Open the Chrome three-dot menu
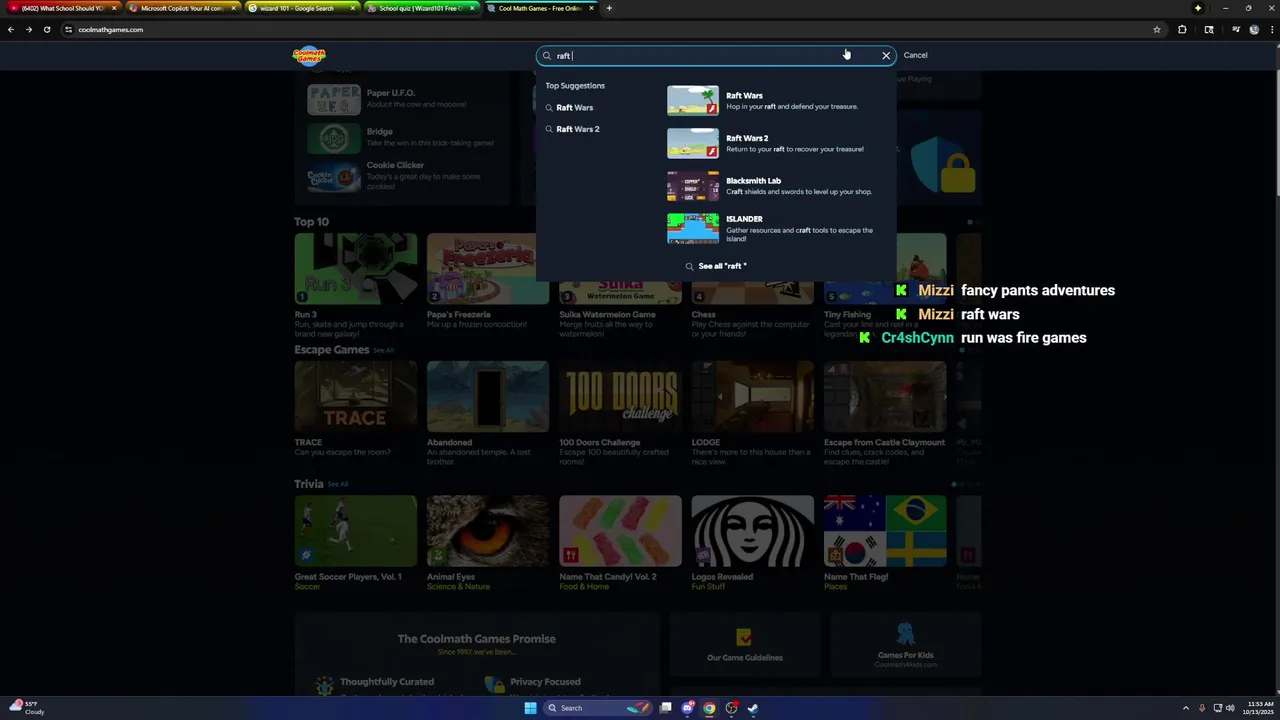 pos(1270,30)
